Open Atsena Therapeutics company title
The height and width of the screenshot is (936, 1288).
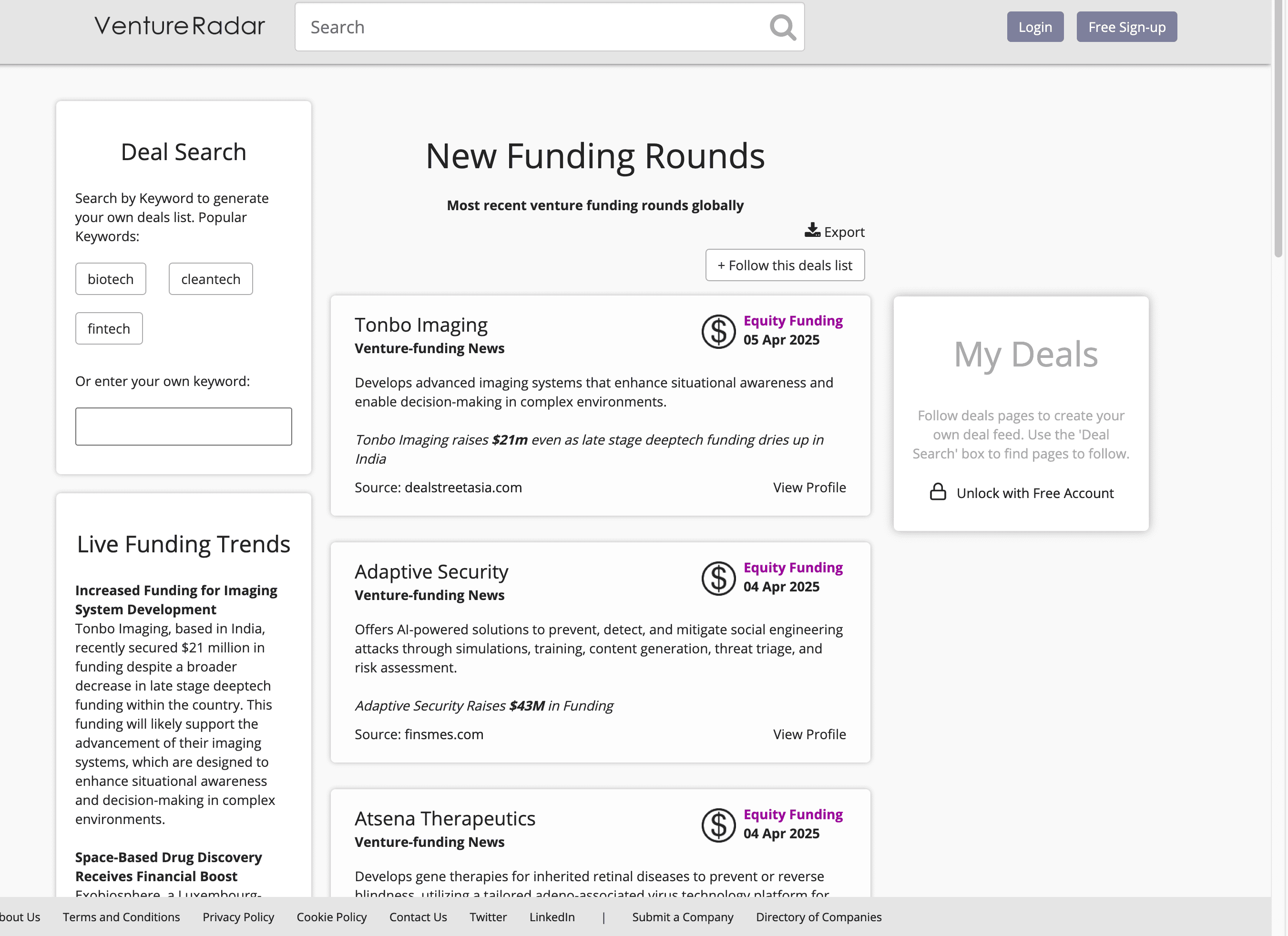pyautogui.click(x=445, y=818)
